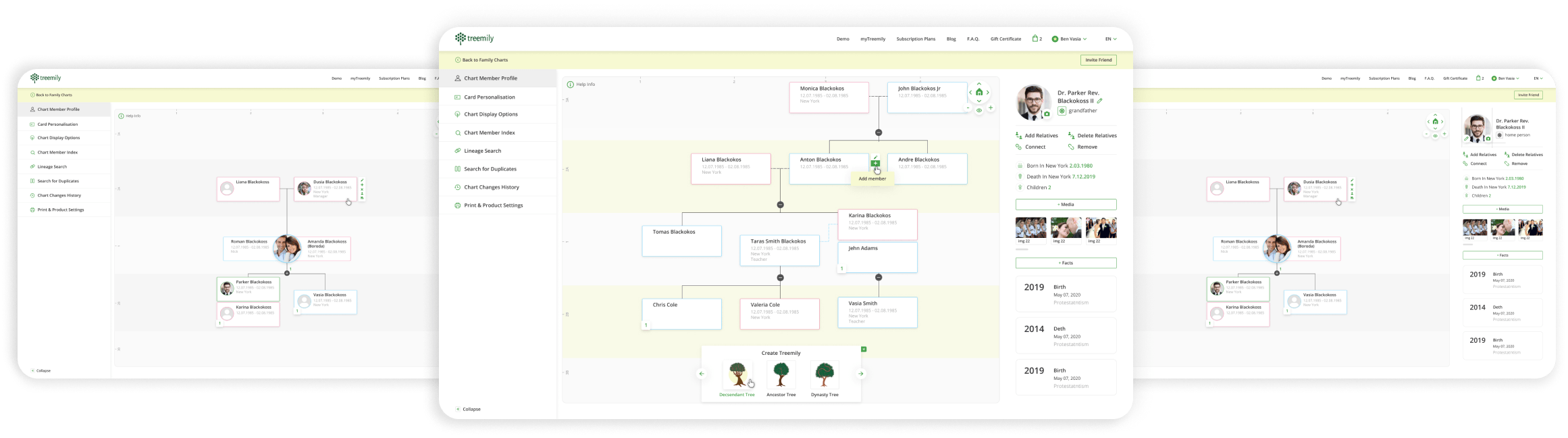
Task: Close Create Treemily panel with green corner icon
Action: [x=864, y=349]
